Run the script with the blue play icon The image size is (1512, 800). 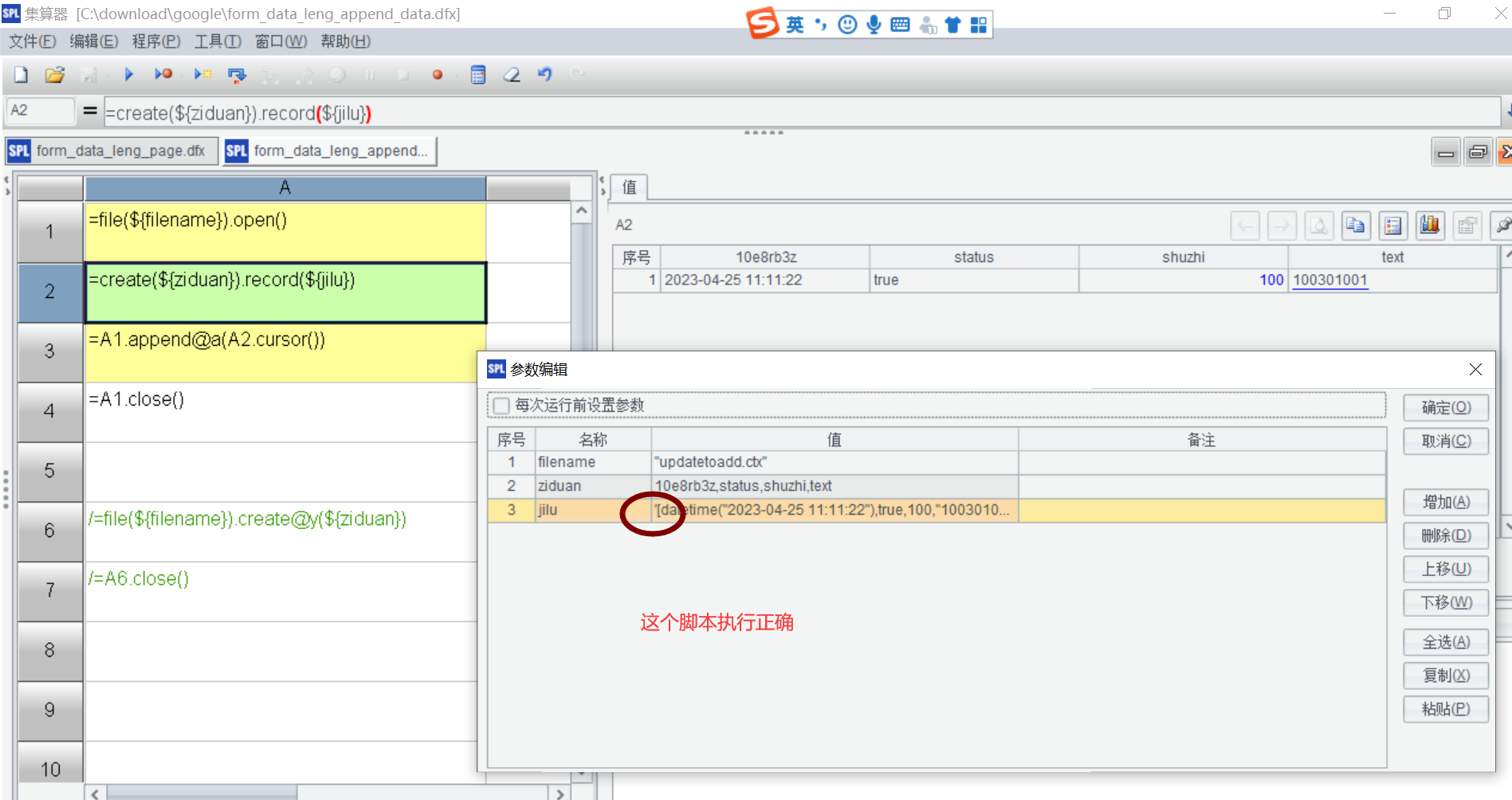coord(128,75)
